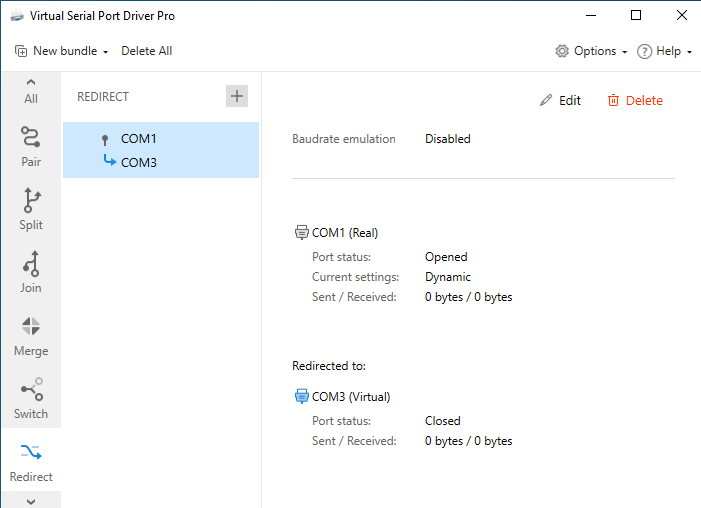The height and width of the screenshot is (508, 701).
Task: Minimize the Virtual Serial Port Driver window
Action: (x=591, y=15)
